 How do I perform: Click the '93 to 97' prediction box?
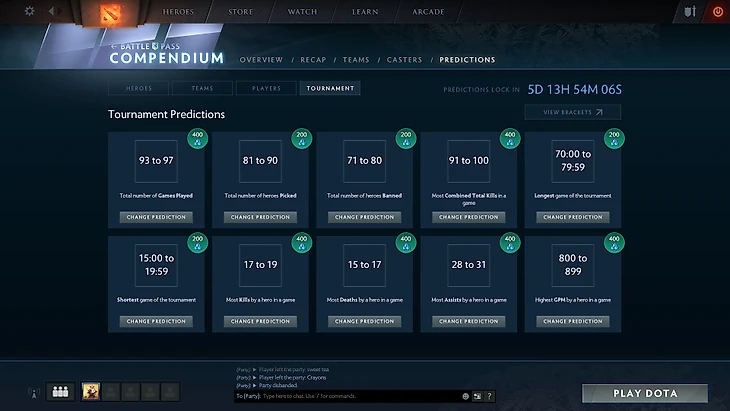pos(156,161)
